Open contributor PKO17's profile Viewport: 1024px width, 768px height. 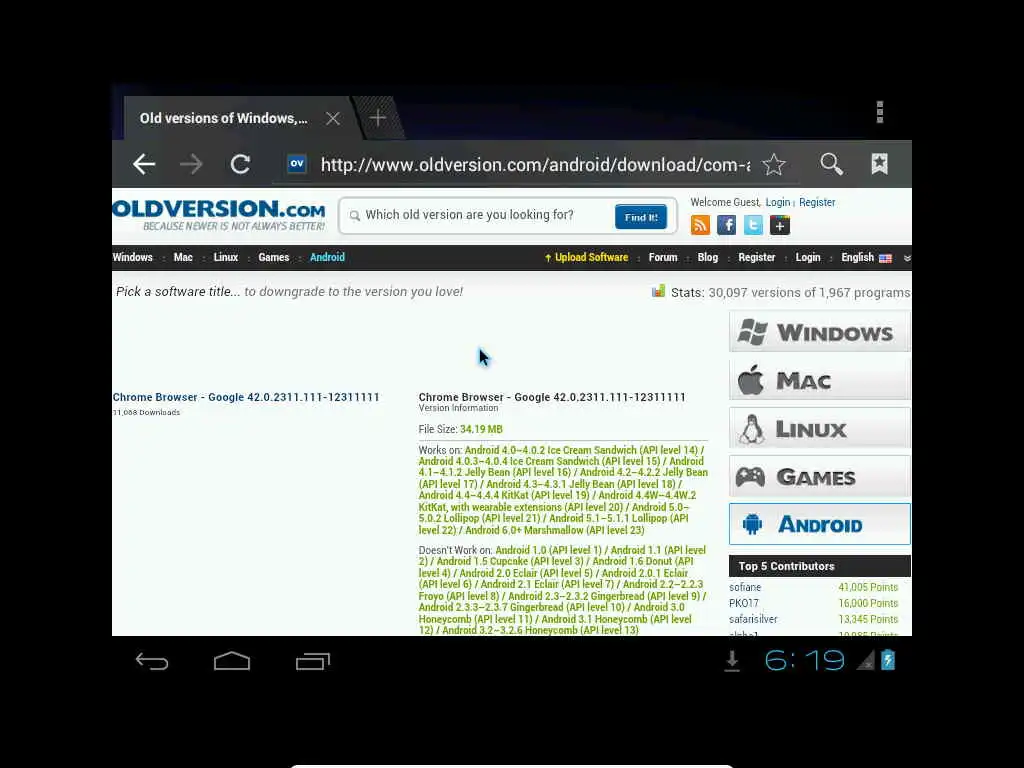coord(744,603)
